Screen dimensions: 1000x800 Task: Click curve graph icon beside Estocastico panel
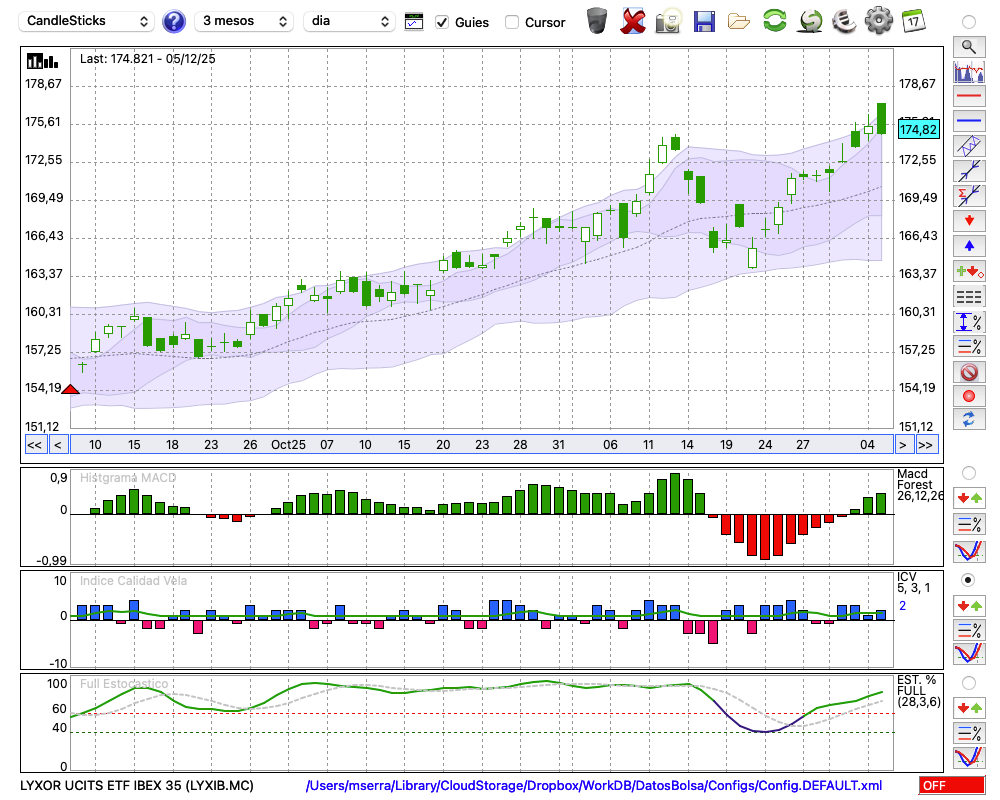point(969,757)
